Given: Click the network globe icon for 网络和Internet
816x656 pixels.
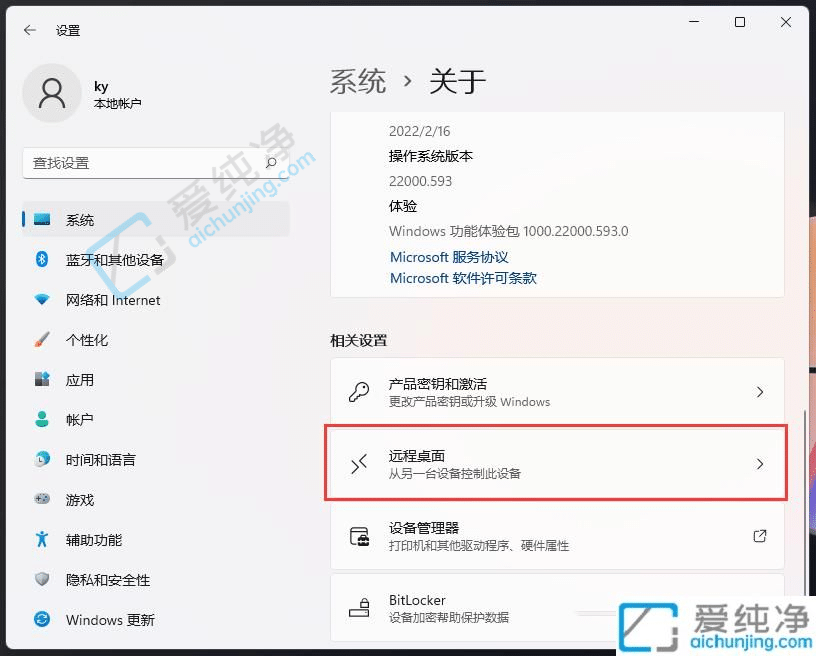Looking at the screenshot, I should tap(40, 300).
